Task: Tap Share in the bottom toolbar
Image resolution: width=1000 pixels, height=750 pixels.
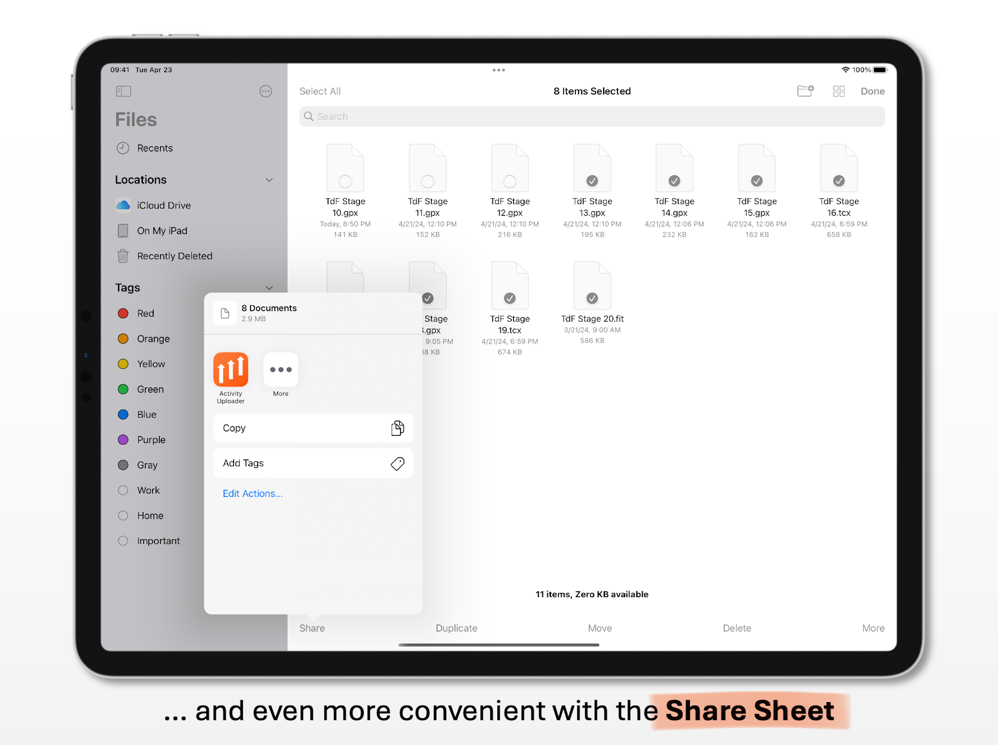Action: click(312, 628)
